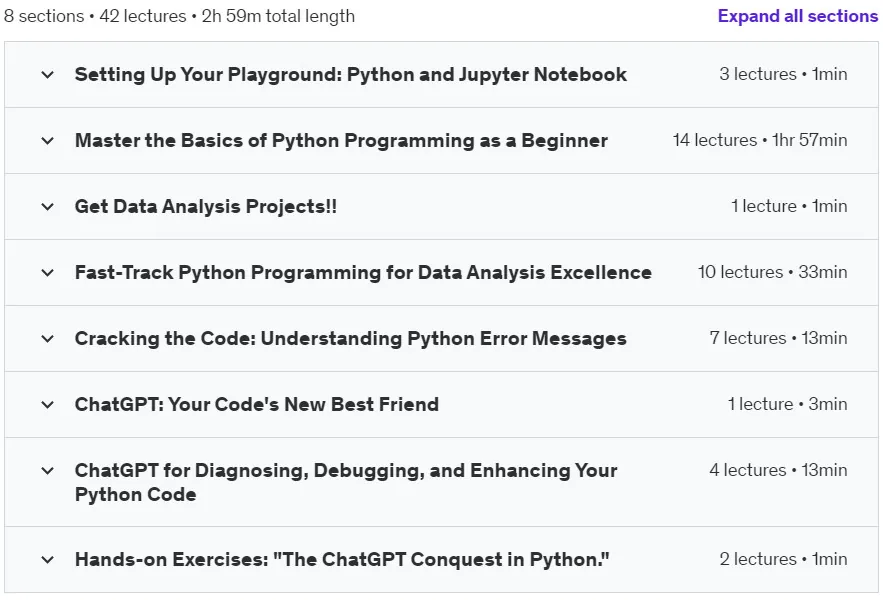
Task: Open Master the Basics of Python Programming title
Action: (341, 140)
